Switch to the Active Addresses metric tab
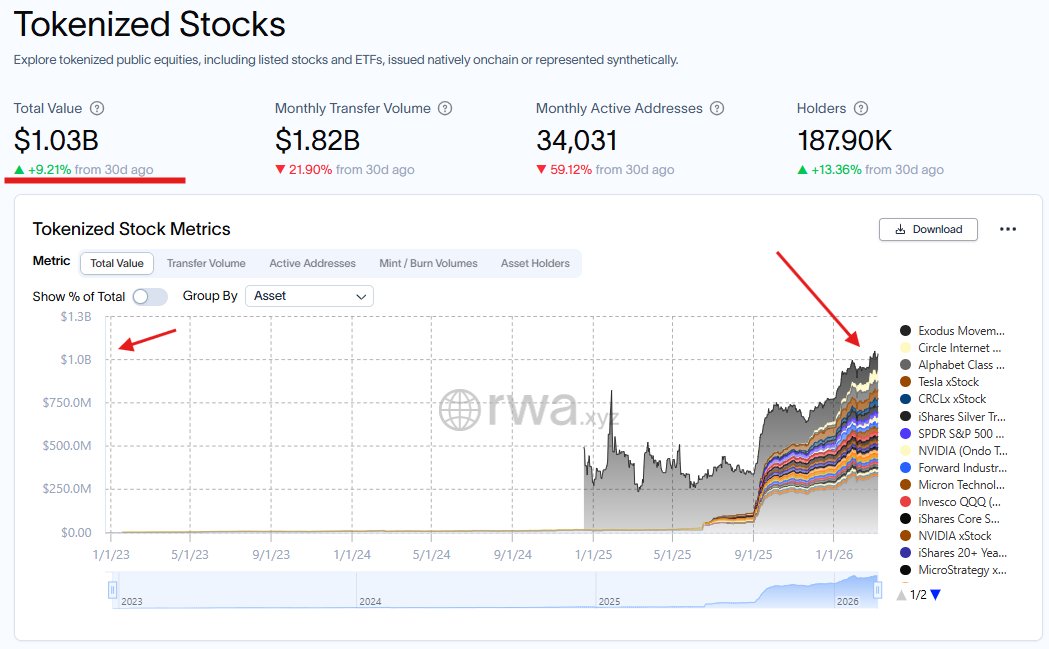The width and height of the screenshot is (1049, 649). pyautogui.click(x=312, y=264)
